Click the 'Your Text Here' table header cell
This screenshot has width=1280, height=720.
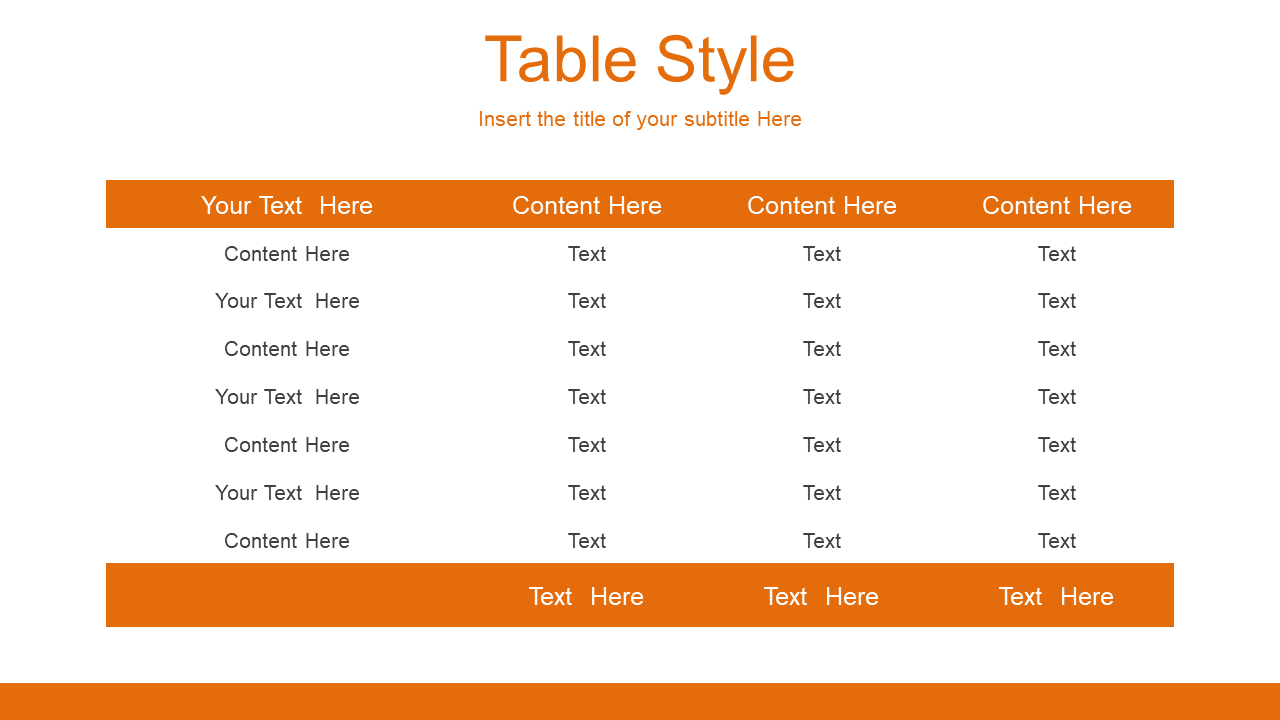[287, 205]
